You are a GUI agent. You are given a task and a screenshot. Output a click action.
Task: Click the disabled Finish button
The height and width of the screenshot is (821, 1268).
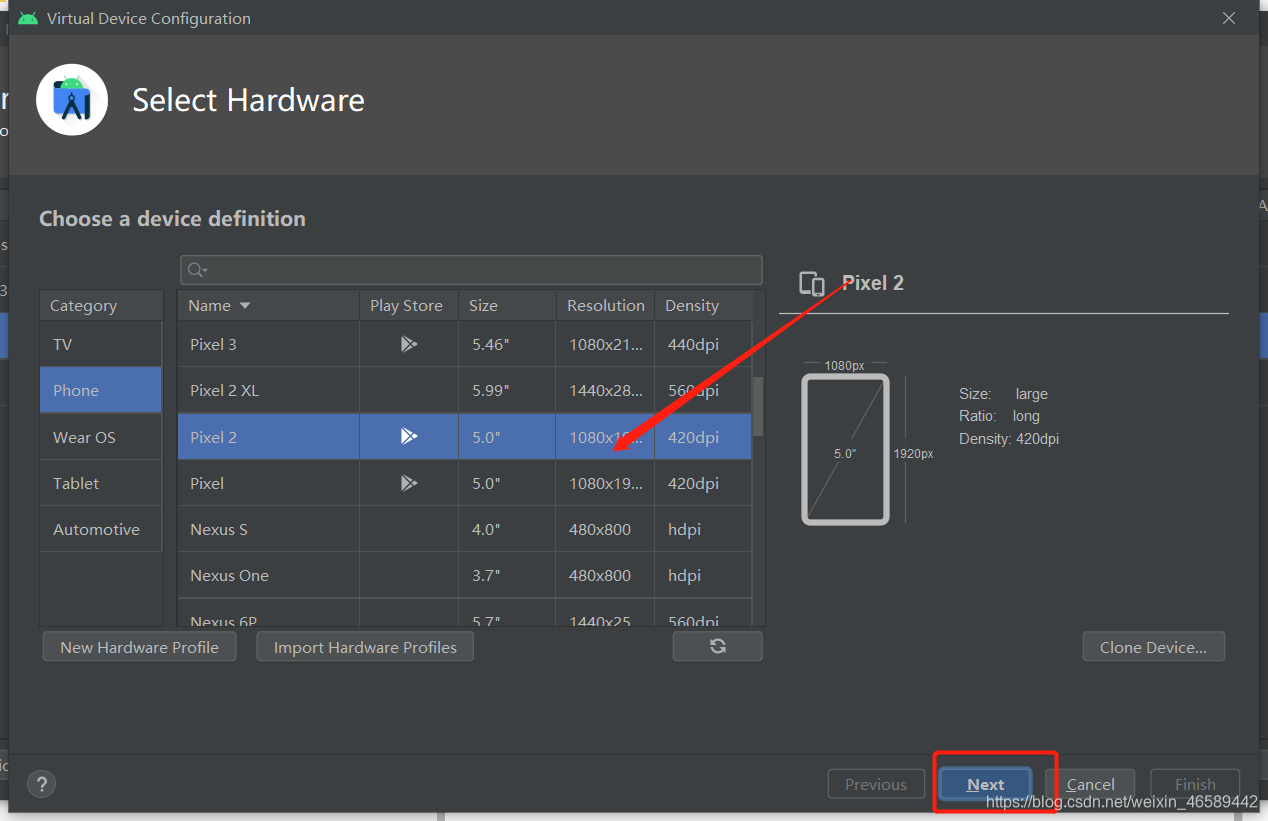[1195, 784]
